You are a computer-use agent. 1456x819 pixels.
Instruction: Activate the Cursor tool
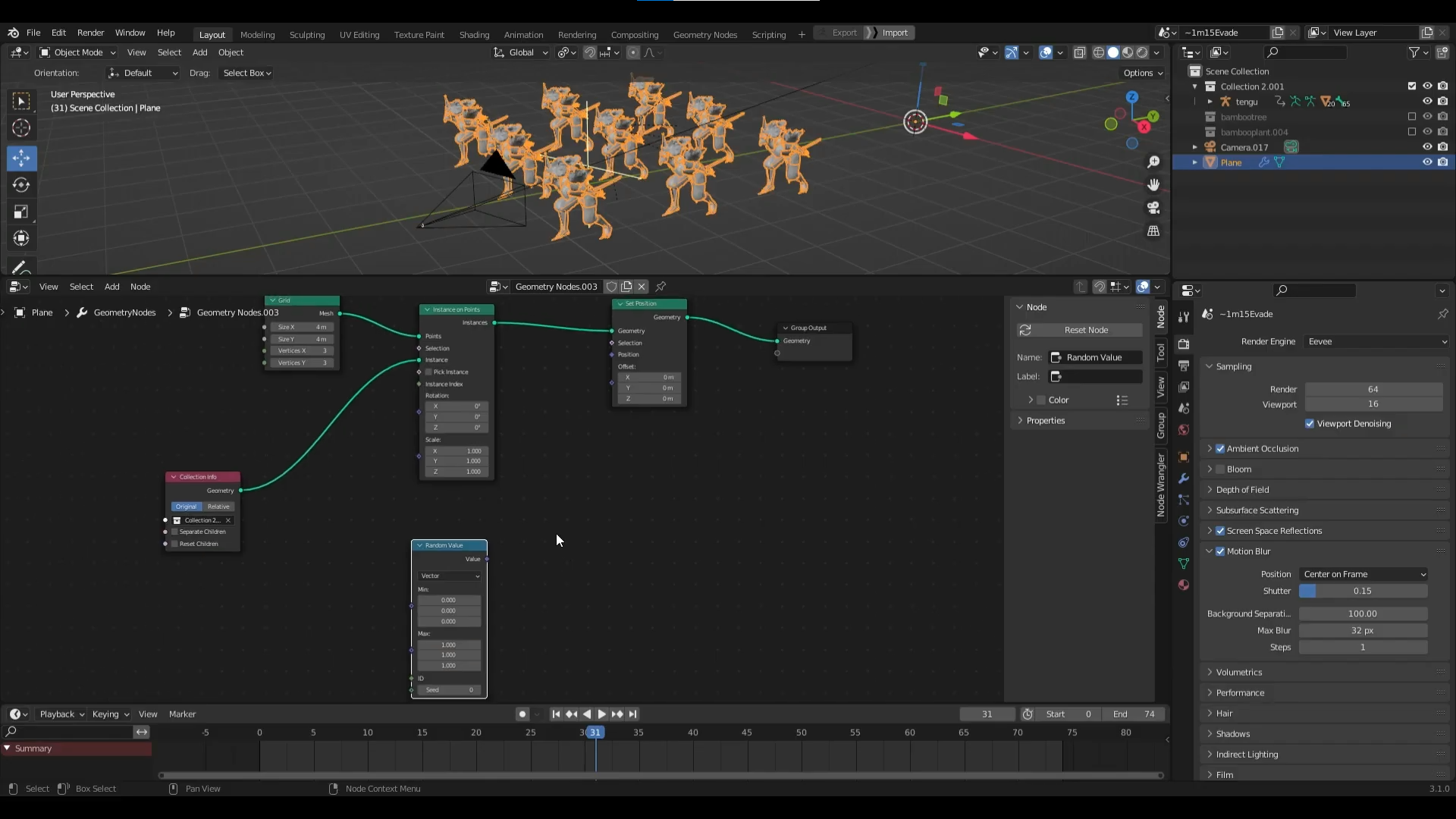tap(20, 128)
